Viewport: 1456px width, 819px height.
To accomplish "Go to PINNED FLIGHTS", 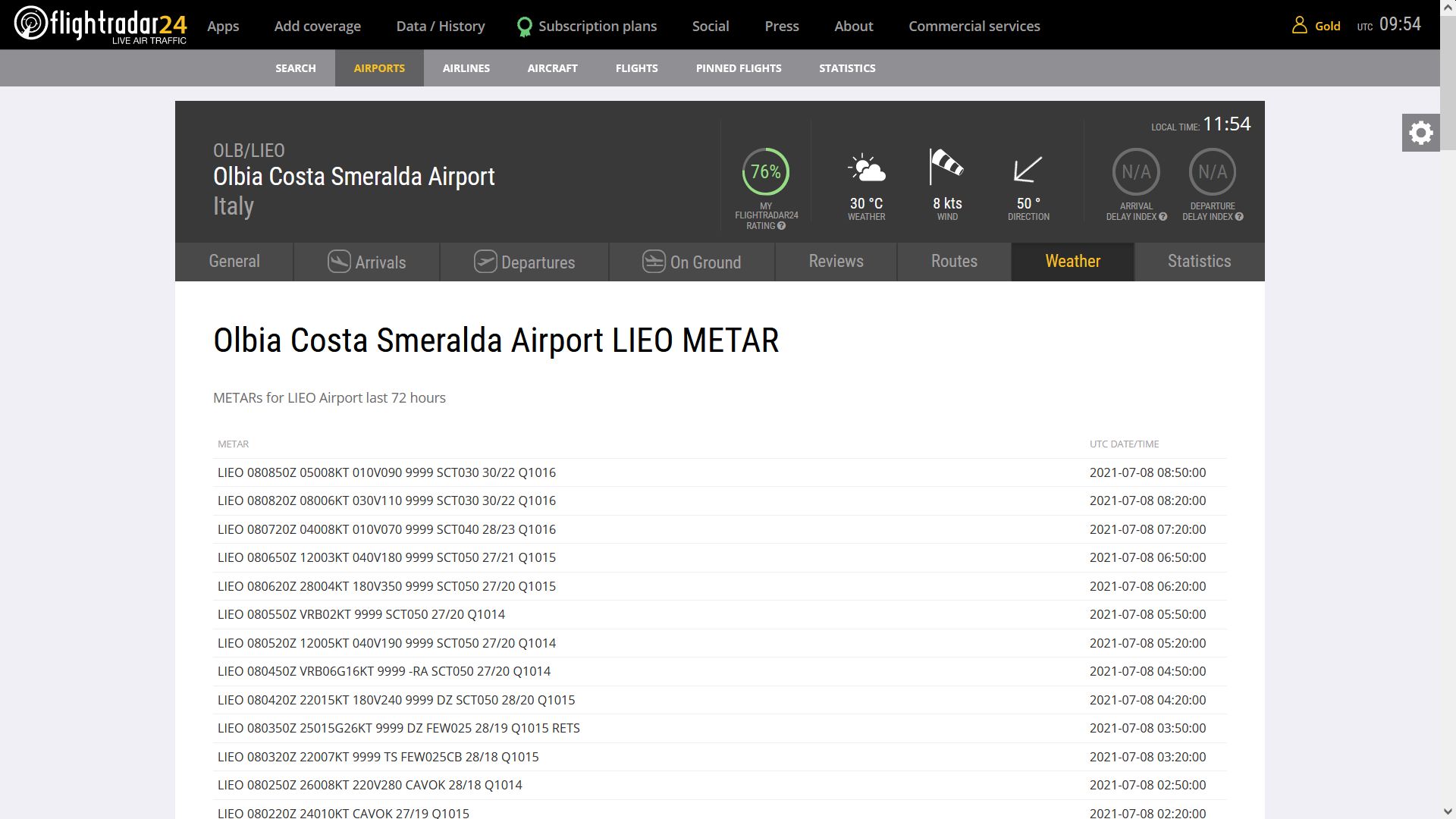I will click(x=738, y=68).
